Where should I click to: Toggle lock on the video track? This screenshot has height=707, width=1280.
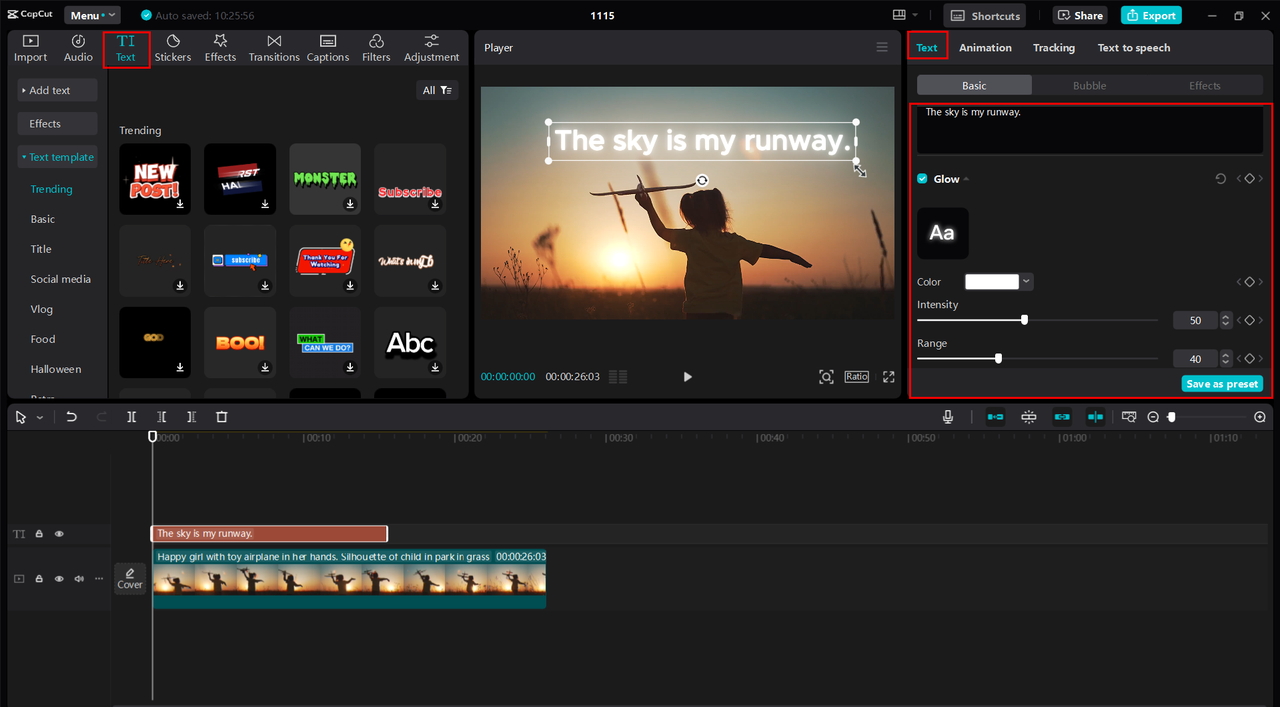pos(39,579)
